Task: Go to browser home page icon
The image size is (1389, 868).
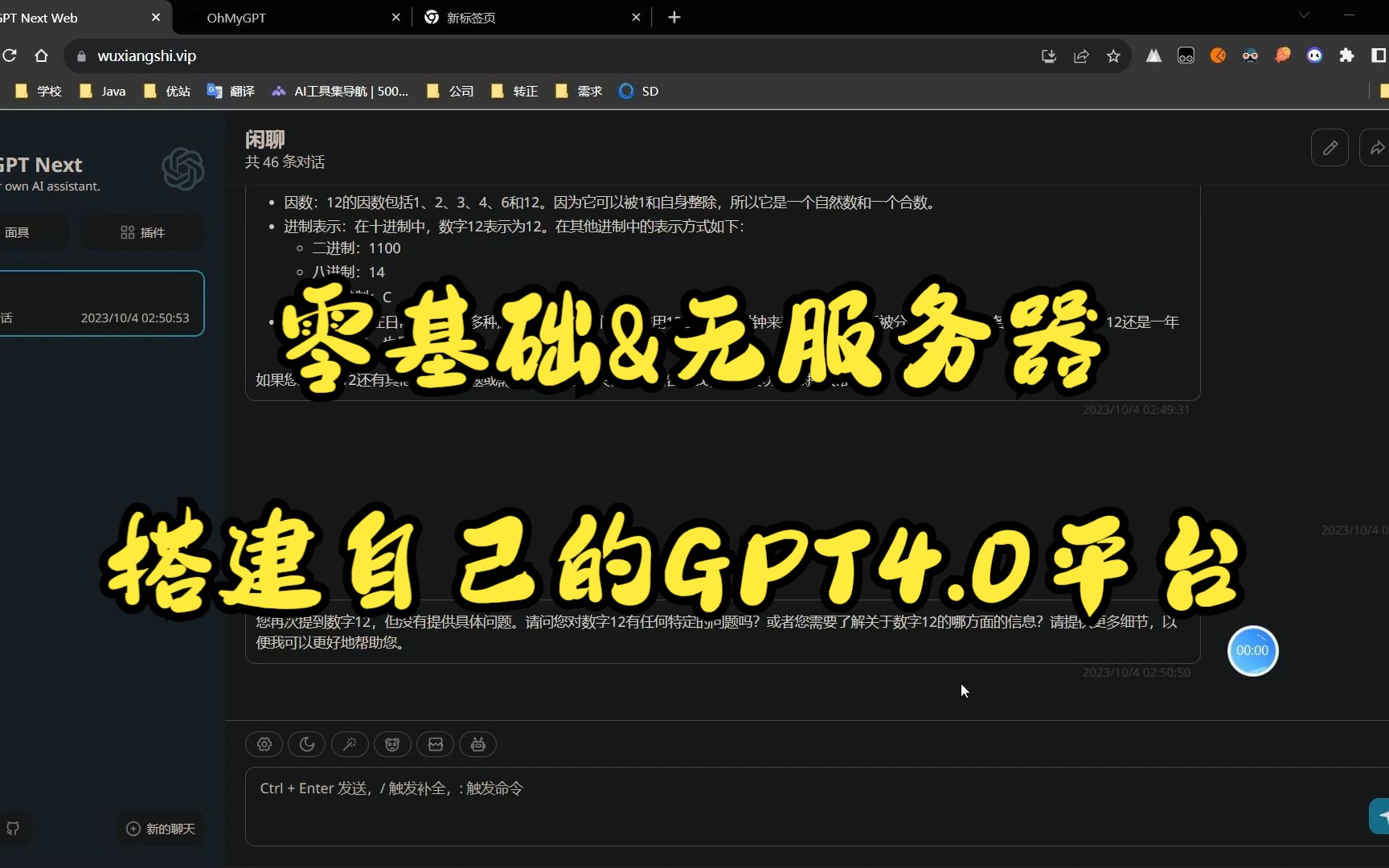Action: (x=42, y=55)
